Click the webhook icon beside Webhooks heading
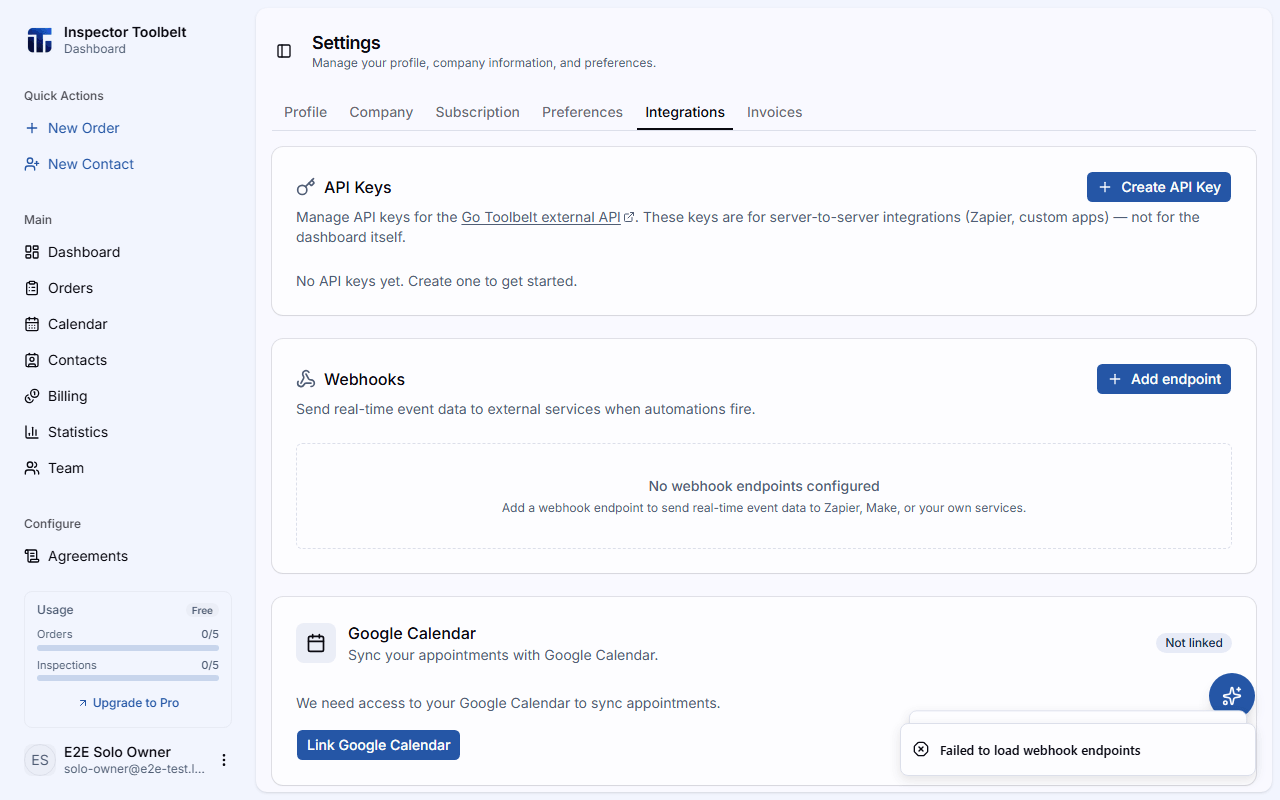Viewport: 1280px width, 800px height. 306,379
